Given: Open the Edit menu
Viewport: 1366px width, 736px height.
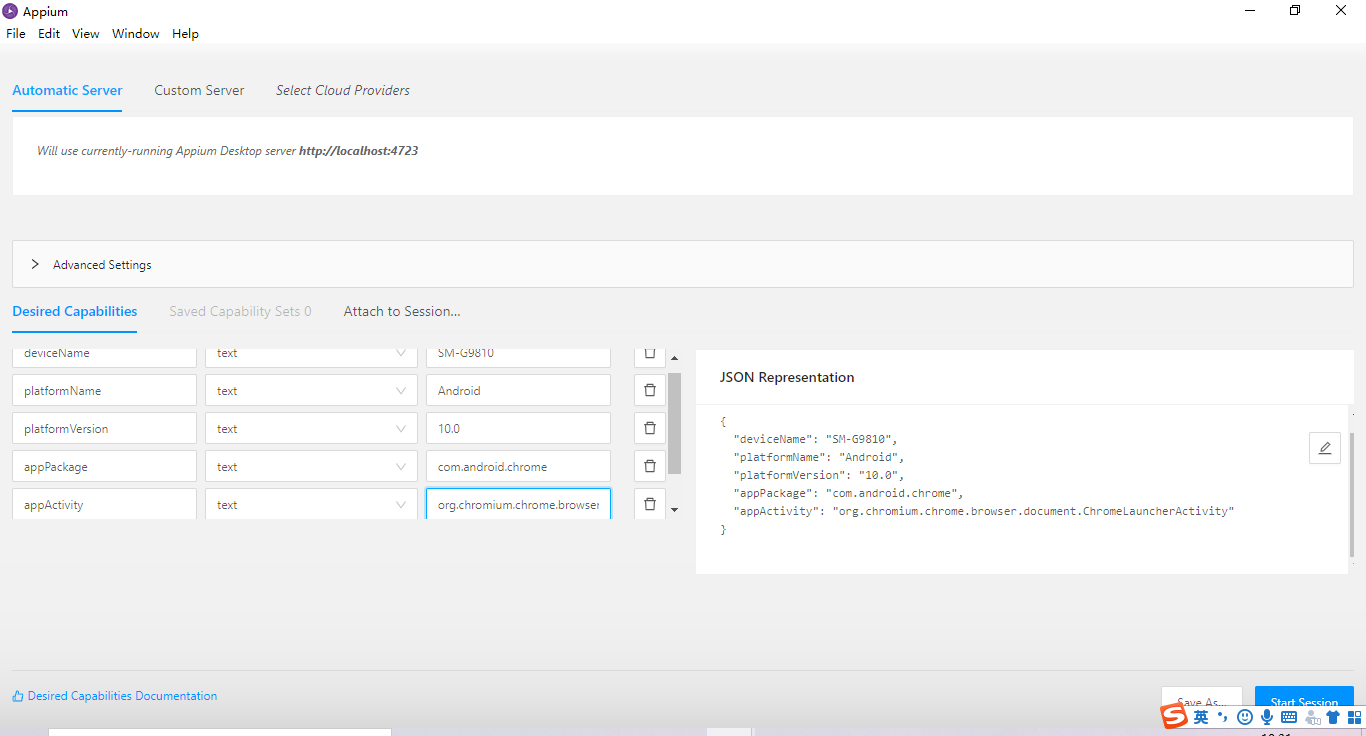Looking at the screenshot, I should coord(49,34).
